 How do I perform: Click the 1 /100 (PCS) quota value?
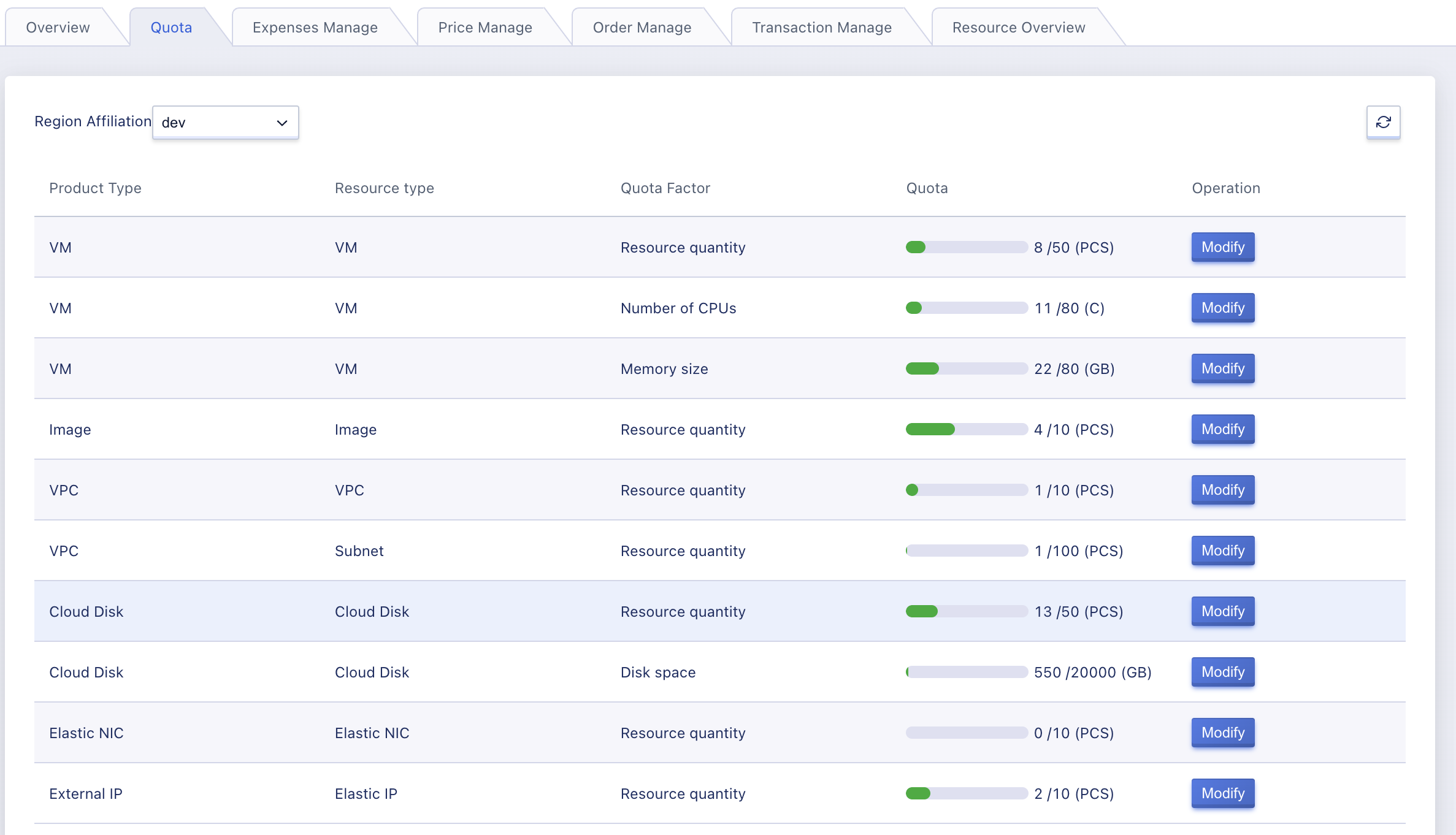(x=1079, y=551)
